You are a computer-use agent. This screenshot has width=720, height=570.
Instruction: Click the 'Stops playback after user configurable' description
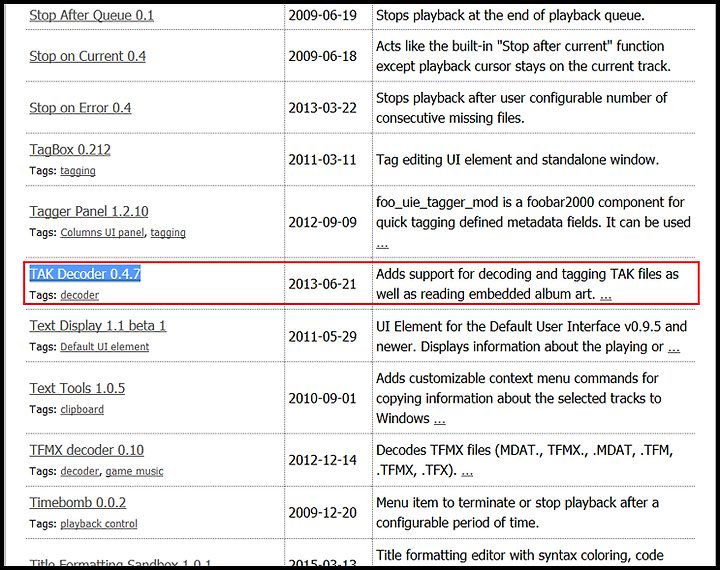coord(522,108)
